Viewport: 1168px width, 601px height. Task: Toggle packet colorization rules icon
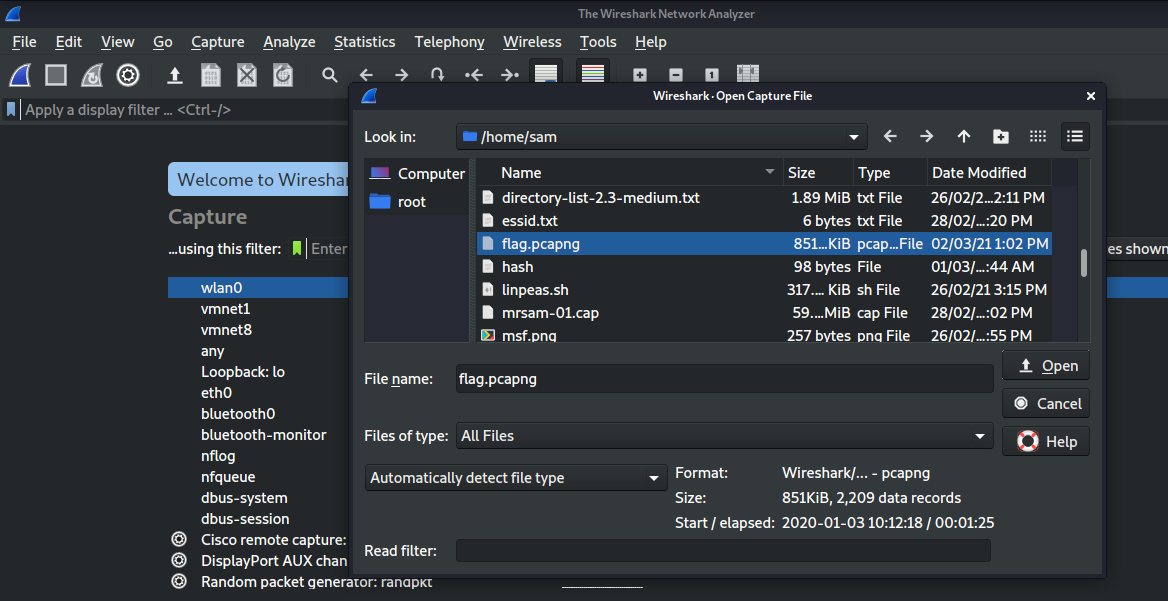point(592,74)
